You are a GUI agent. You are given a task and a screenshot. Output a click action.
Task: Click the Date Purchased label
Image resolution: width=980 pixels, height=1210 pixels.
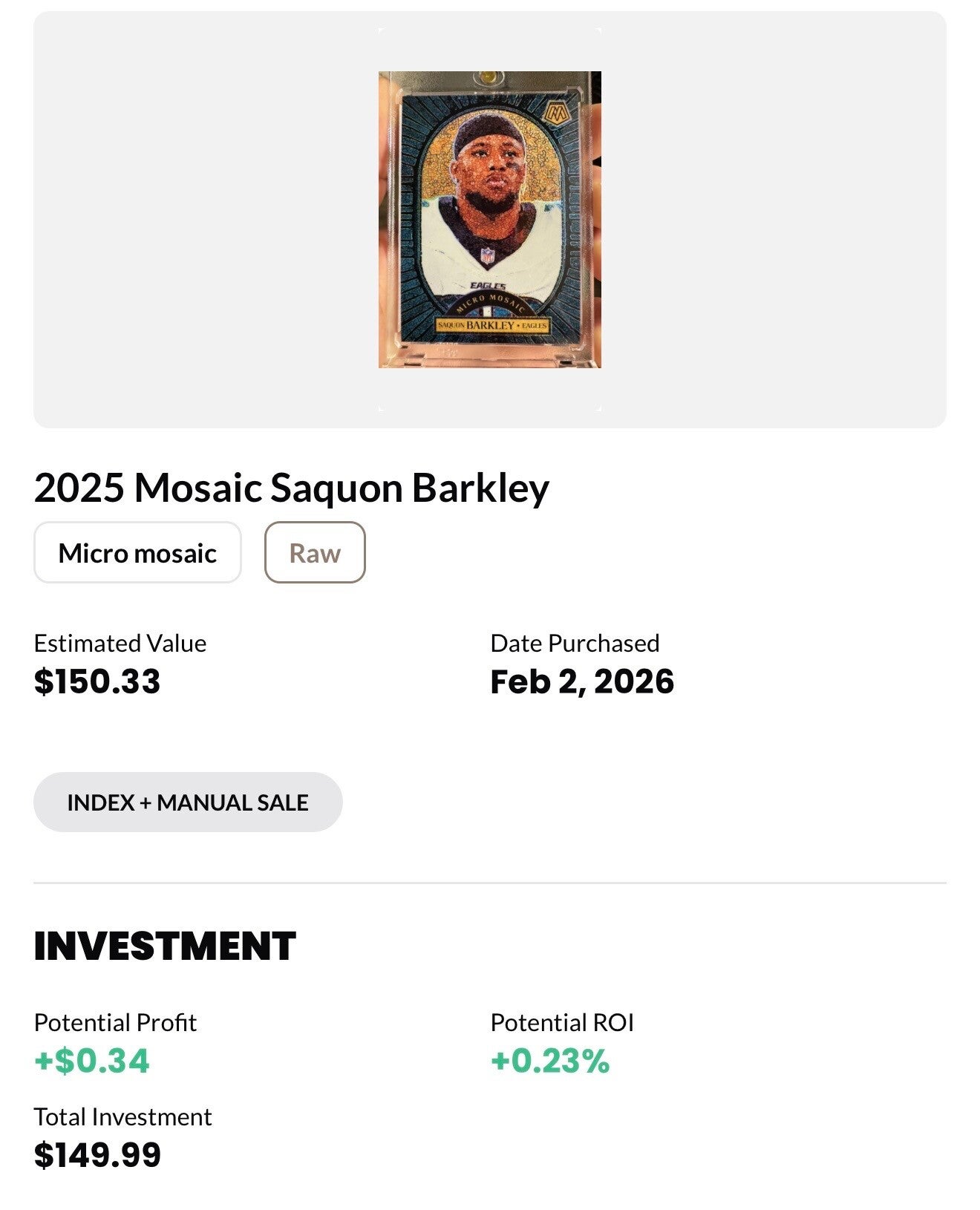click(575, 643)
